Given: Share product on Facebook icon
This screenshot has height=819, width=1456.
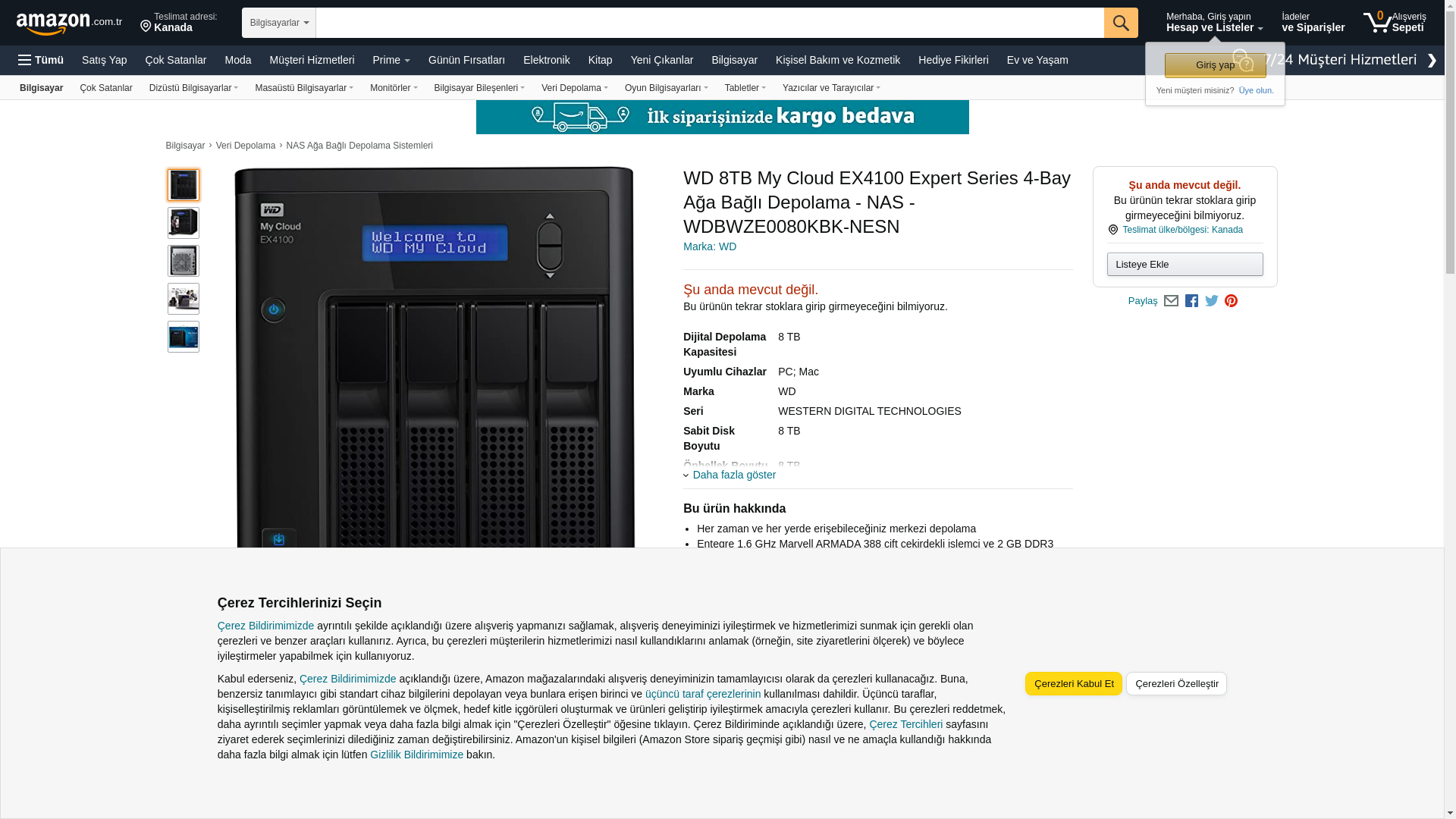Looking at the screenshot, I should click(1191, 301).
